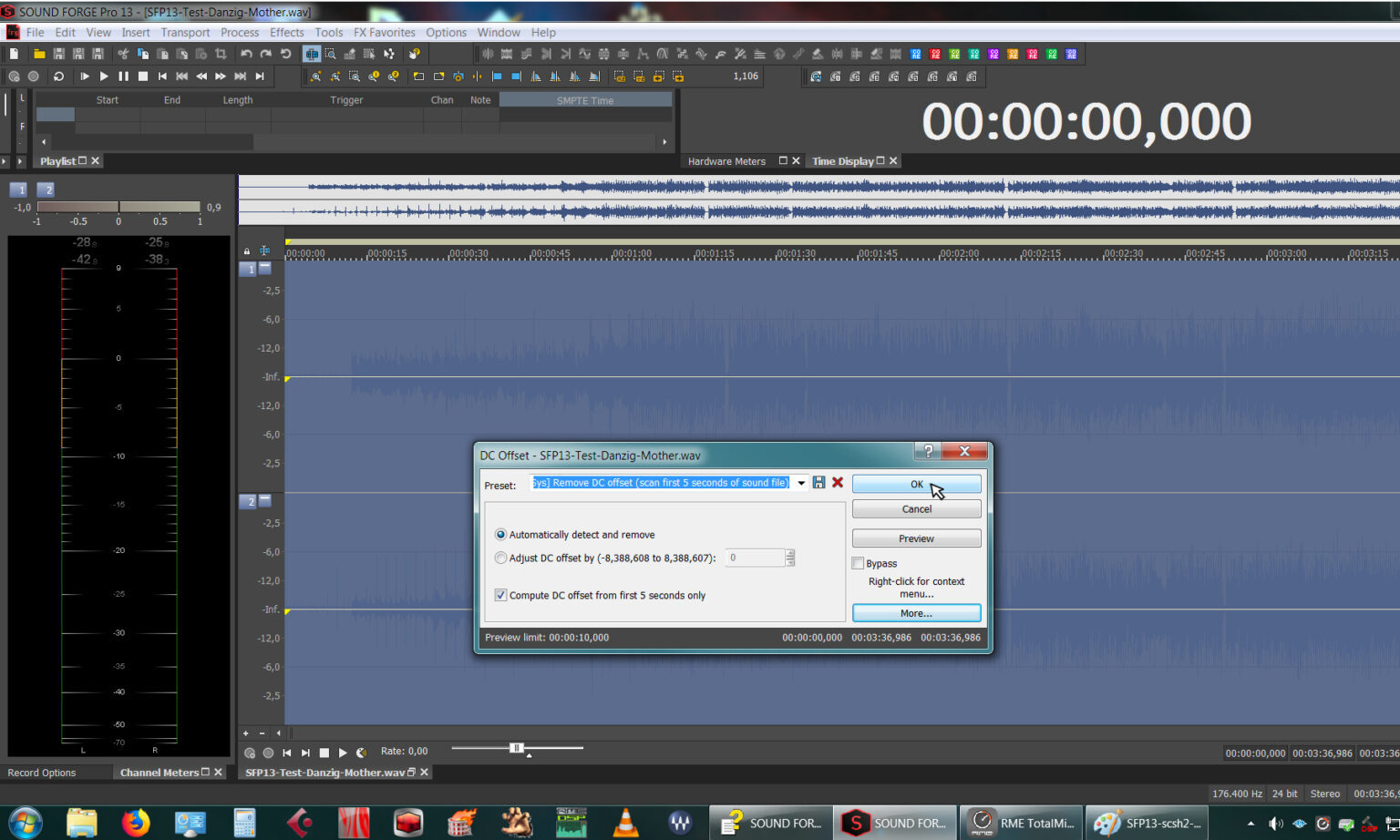Toggle channel 2 button above the meters
The width and height of the screenshot is (1400, 840).
(x=46, y=190)
